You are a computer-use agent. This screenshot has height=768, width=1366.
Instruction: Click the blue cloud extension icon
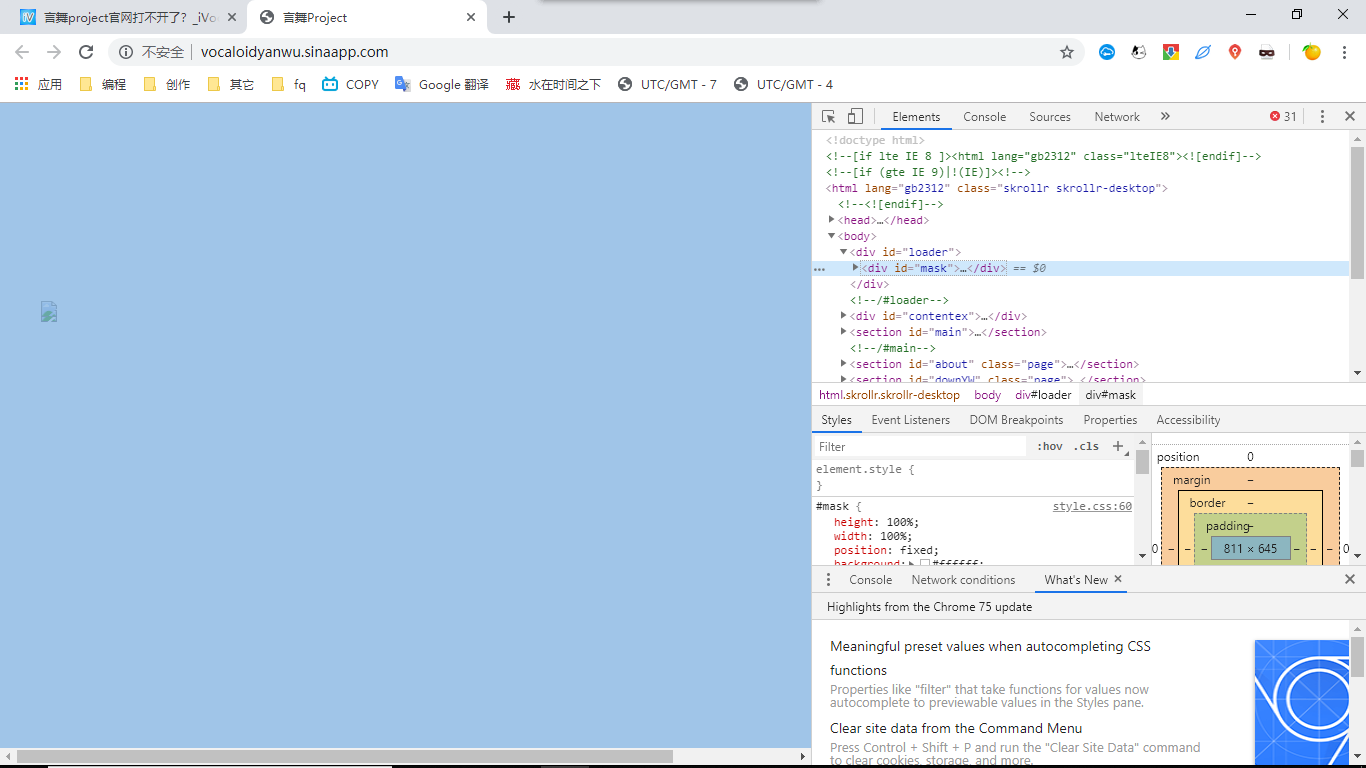click(x=1107, y=52)
